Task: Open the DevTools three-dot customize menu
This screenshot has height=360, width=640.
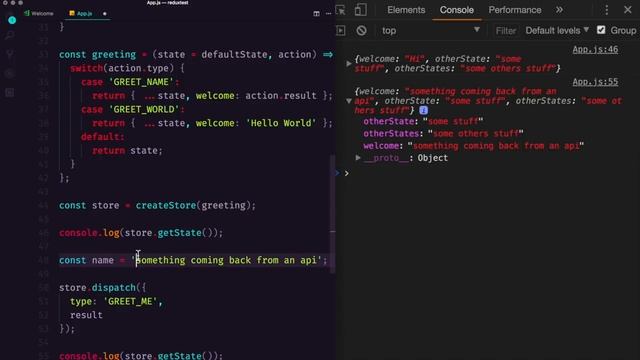Action: (x=607, y=10)
